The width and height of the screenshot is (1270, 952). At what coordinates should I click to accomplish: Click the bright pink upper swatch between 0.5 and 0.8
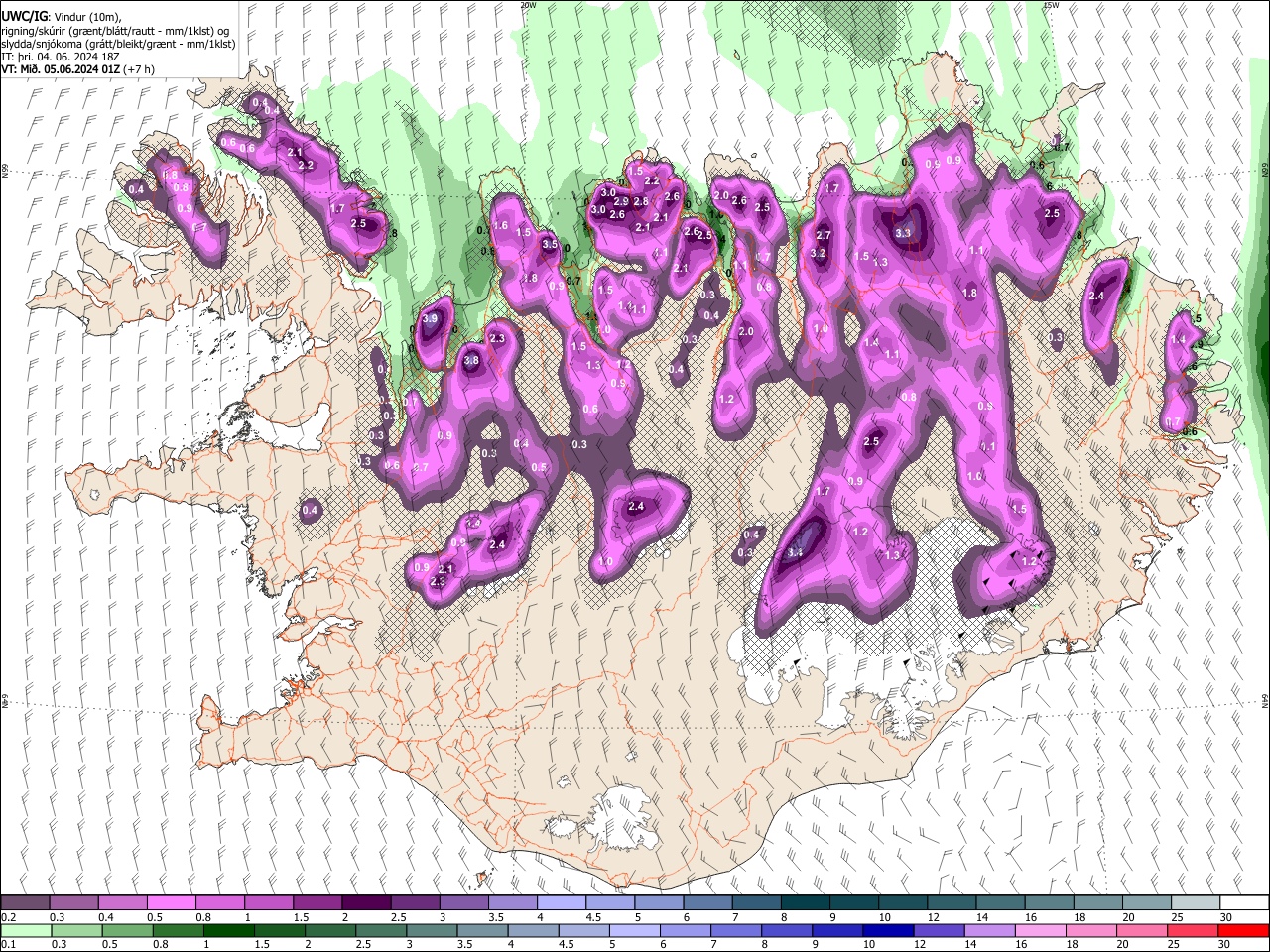coord(171,903)
